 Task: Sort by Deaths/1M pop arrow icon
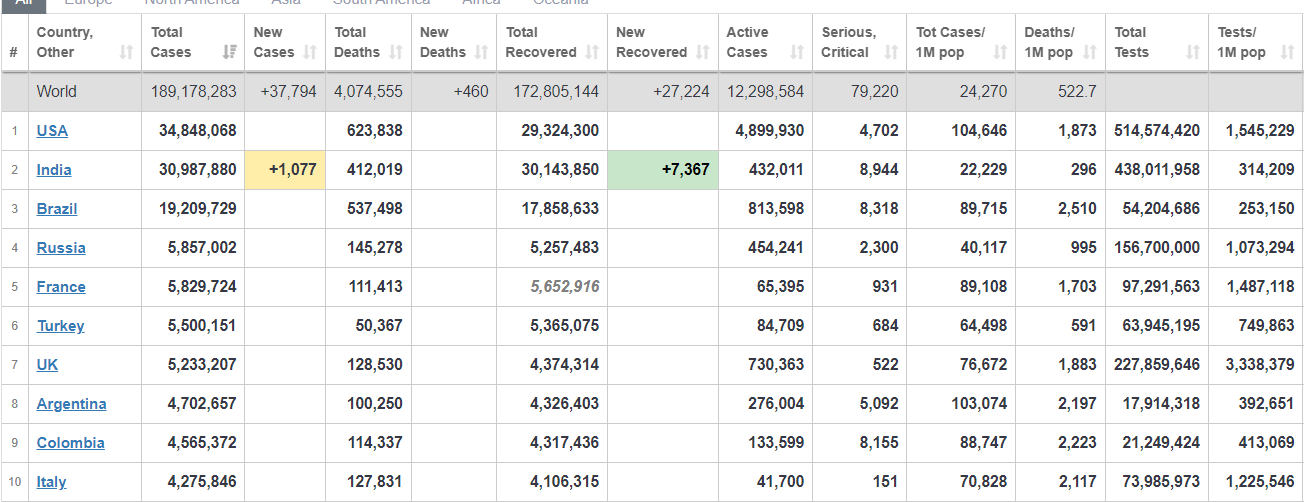coord(1089,52)
